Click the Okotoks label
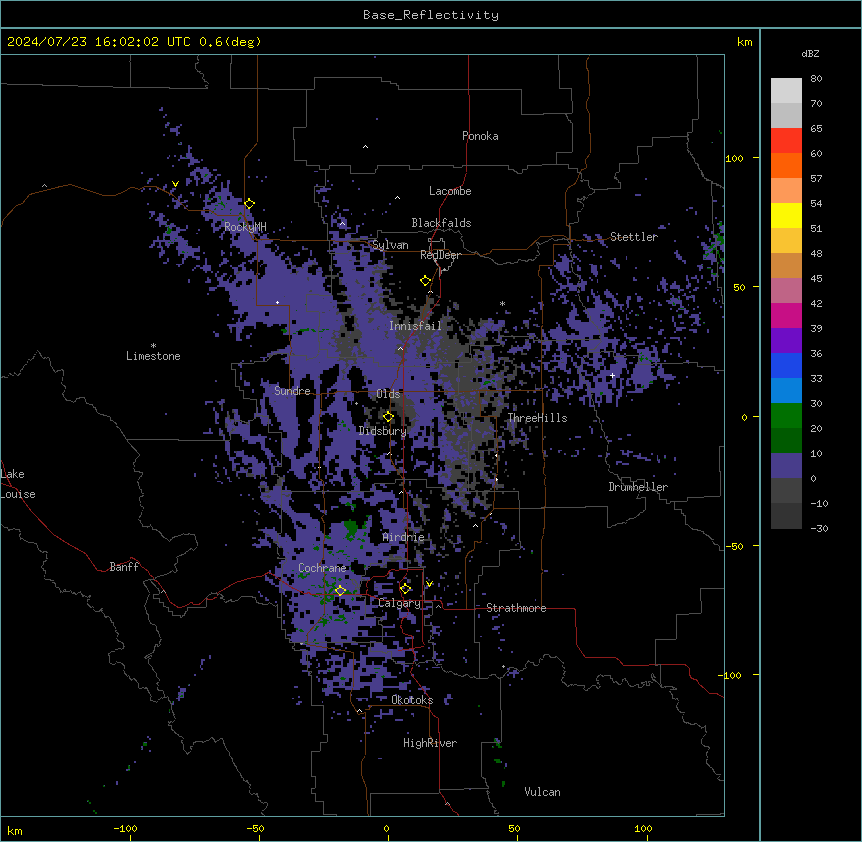Screen dimensions: 862x842 point(412,700)
